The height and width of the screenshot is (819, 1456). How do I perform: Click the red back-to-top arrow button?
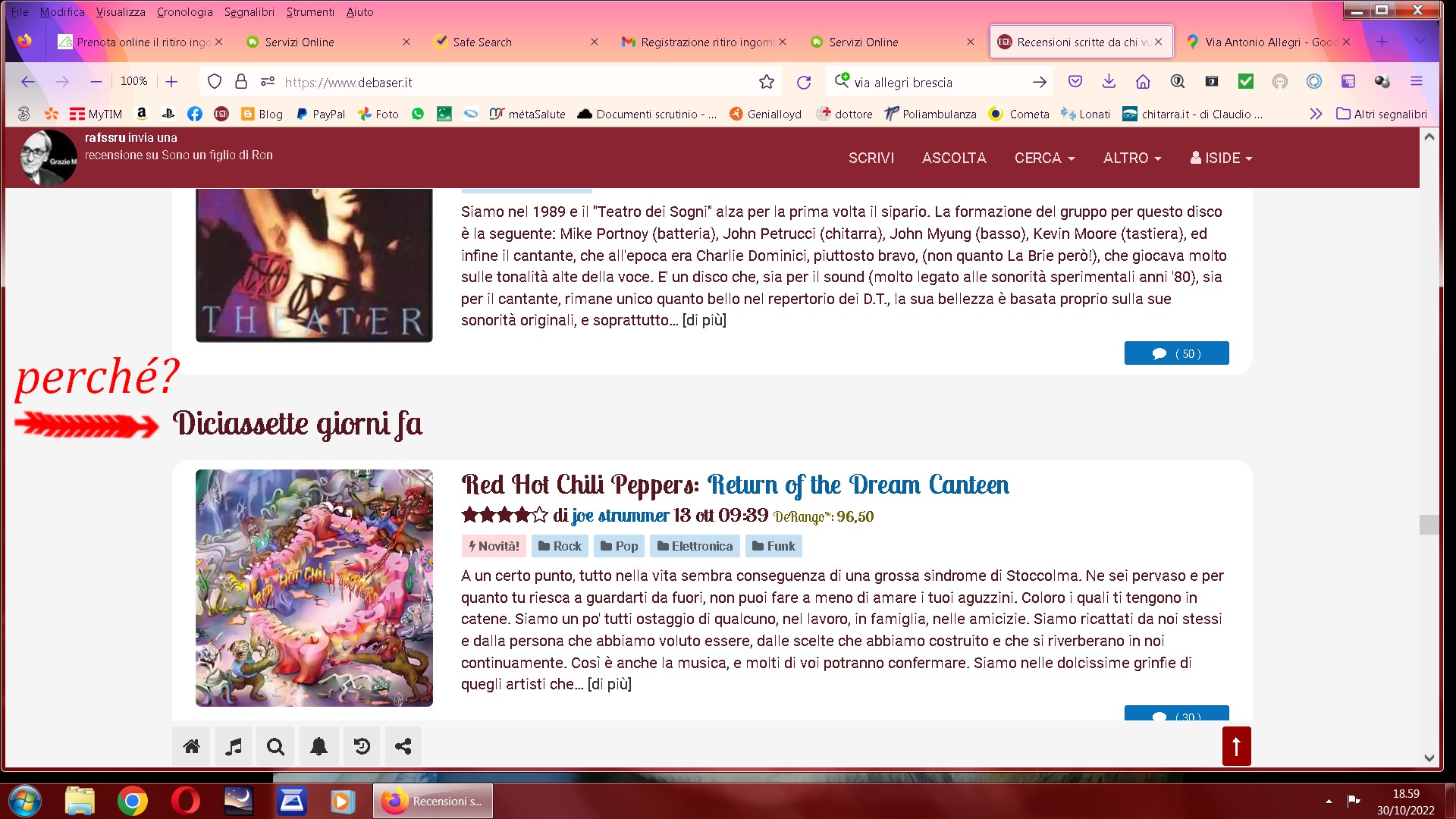1236,746
